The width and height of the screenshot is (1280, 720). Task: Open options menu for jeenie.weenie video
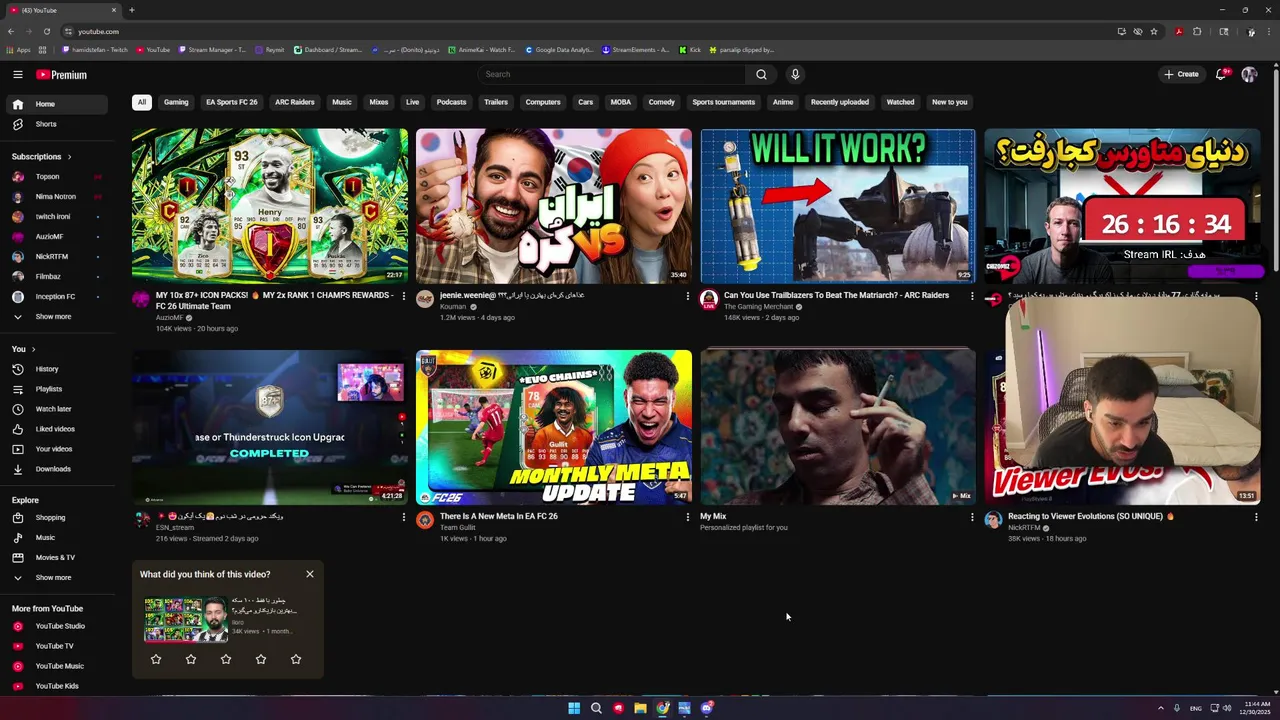click(x=687, y=296)
